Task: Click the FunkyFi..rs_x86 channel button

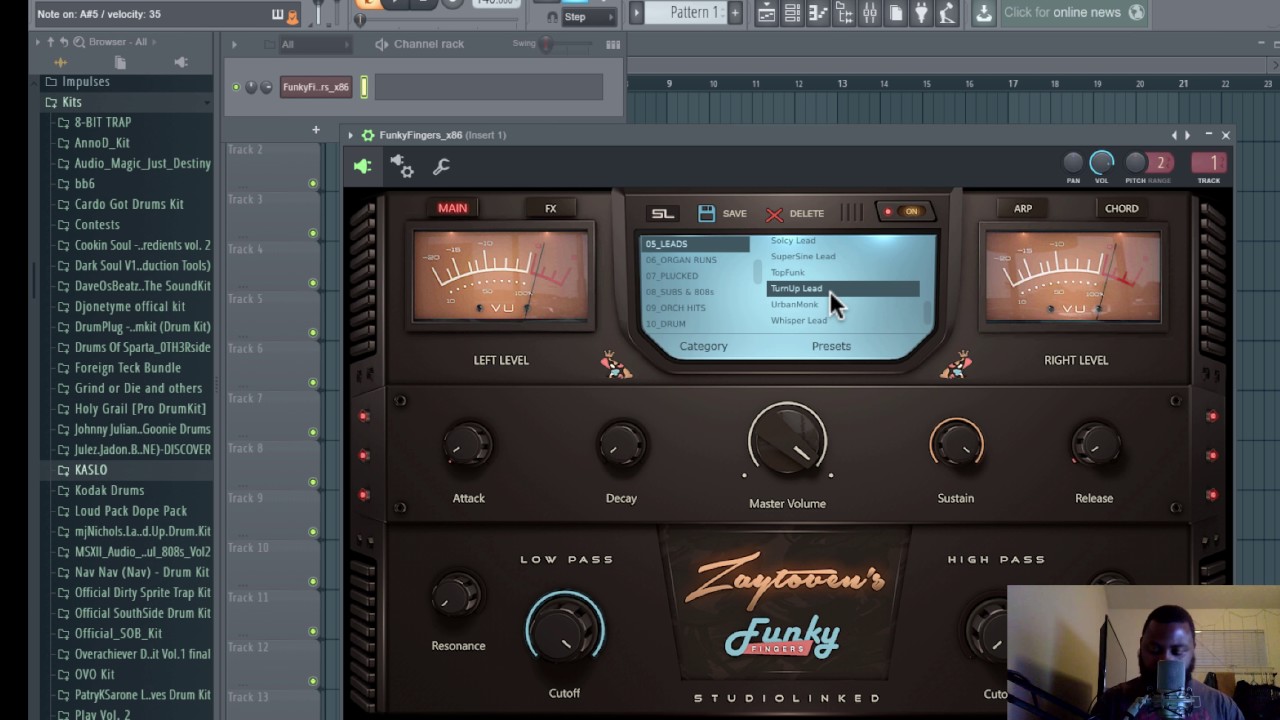Action: [x=316, y=87]
